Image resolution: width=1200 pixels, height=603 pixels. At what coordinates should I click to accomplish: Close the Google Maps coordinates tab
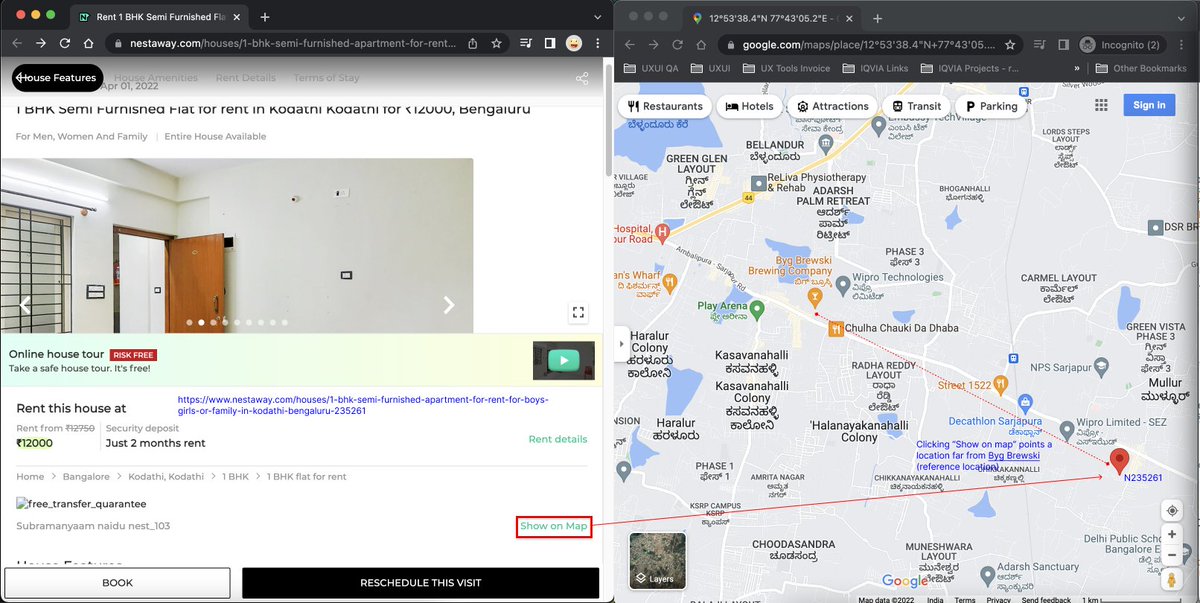pyautogui.click(x=849, y=18)
